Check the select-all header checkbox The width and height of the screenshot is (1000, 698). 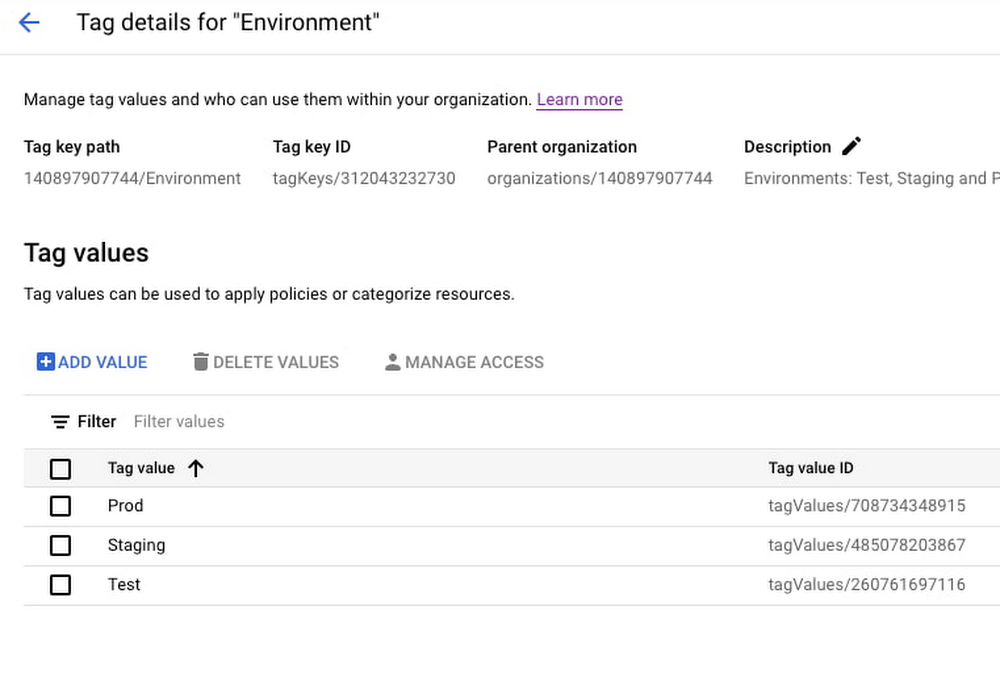coord(60,468)
